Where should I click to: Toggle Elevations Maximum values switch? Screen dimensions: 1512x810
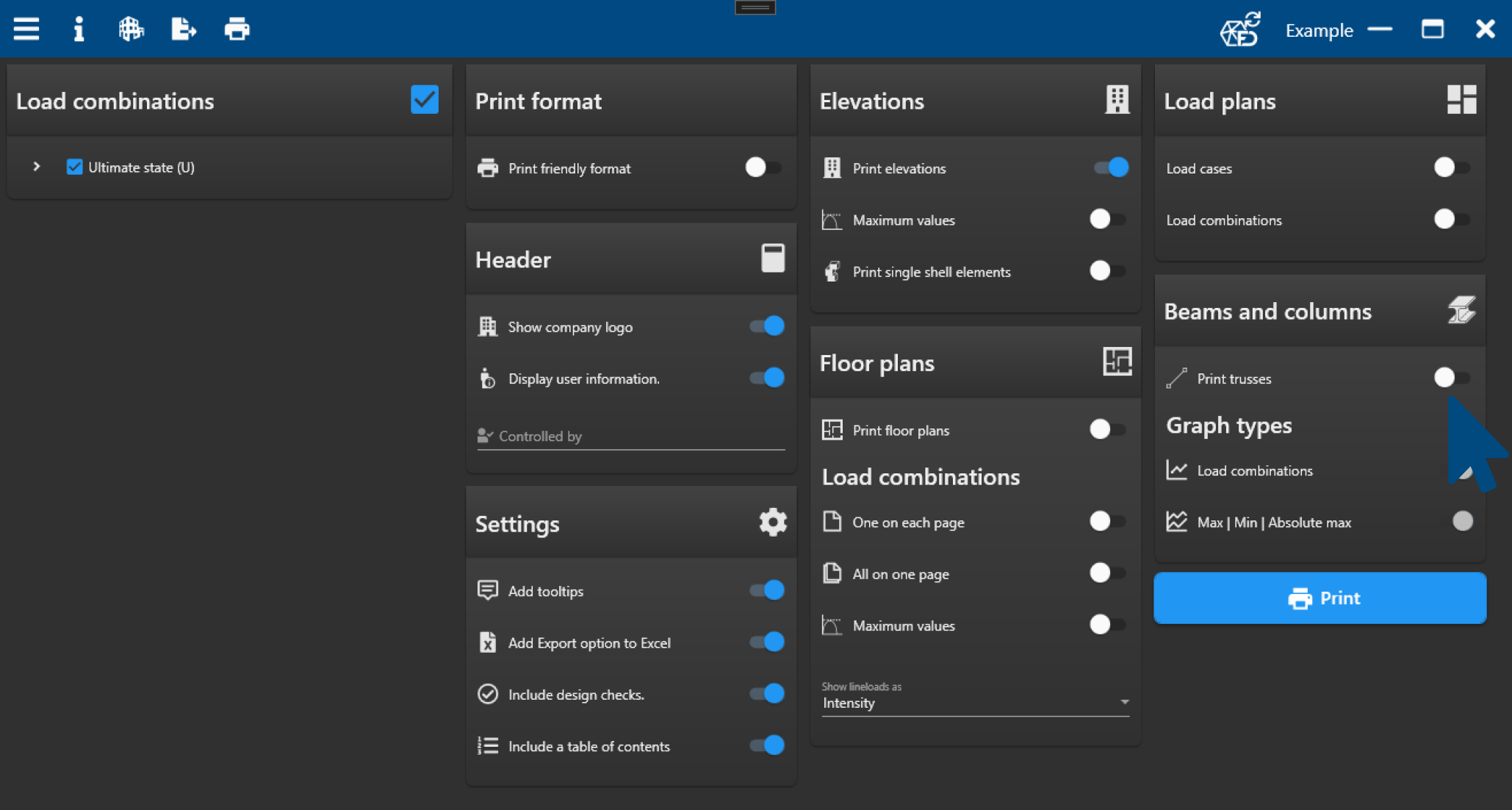coord(1107,219)
